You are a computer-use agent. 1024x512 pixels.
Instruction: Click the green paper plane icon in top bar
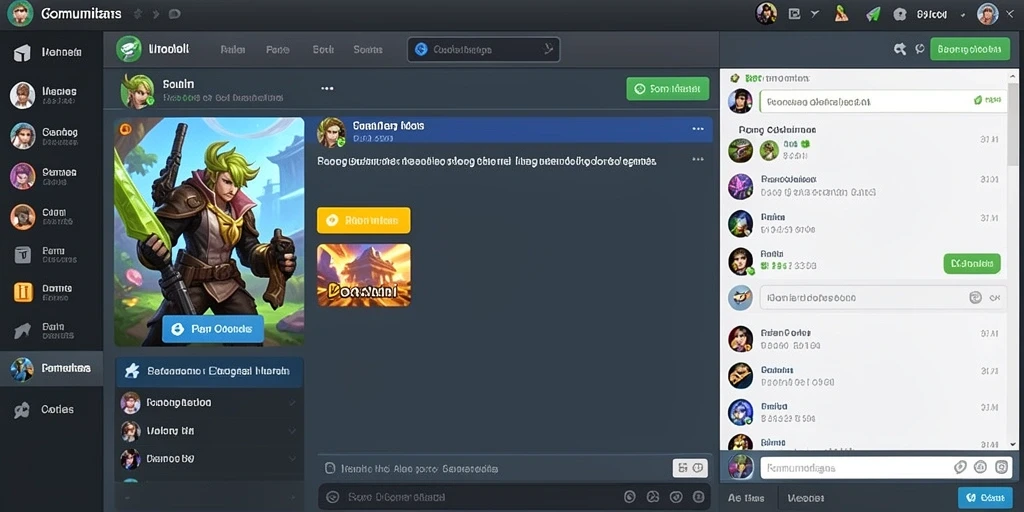pyautogui.click(x=873, y=14)
